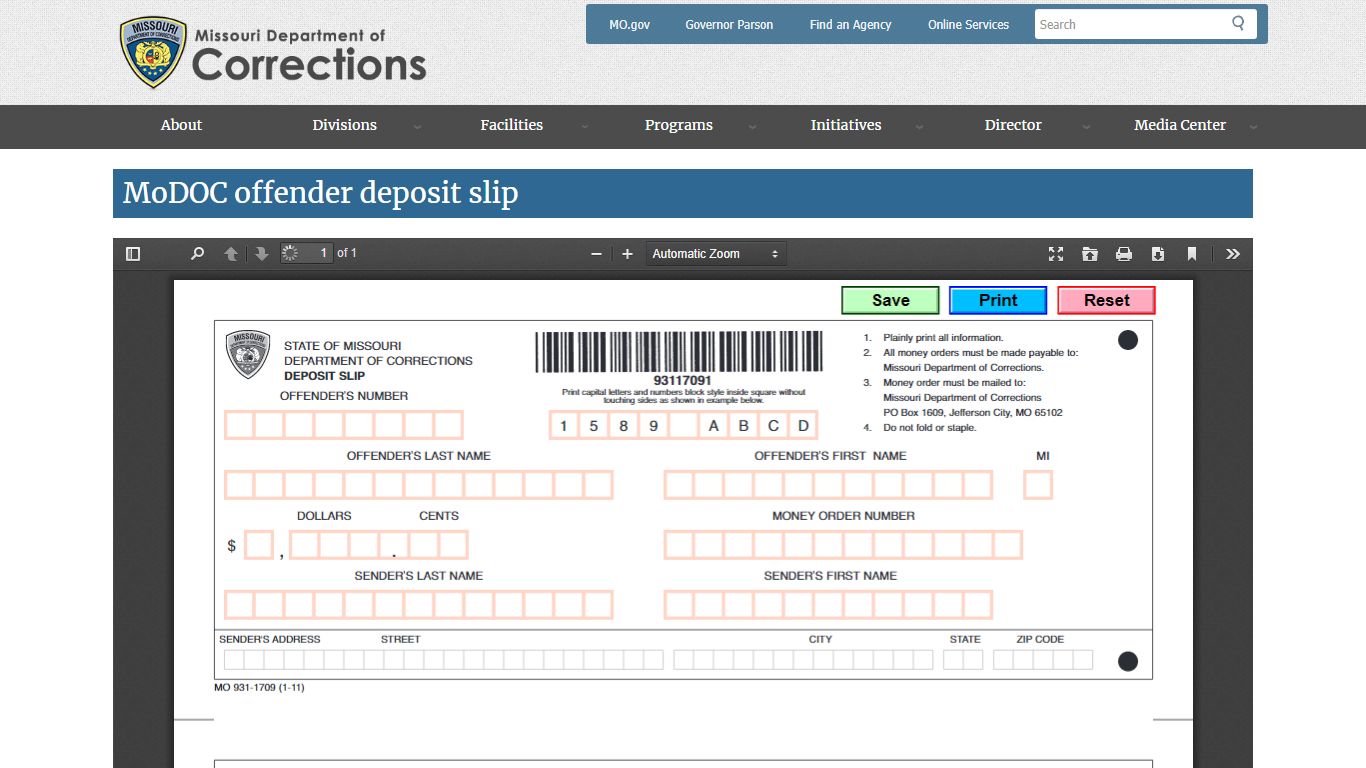1366x768 pixels.
Task: Expand the Divisions menu chevron
Action: click(x=417, y=127)
